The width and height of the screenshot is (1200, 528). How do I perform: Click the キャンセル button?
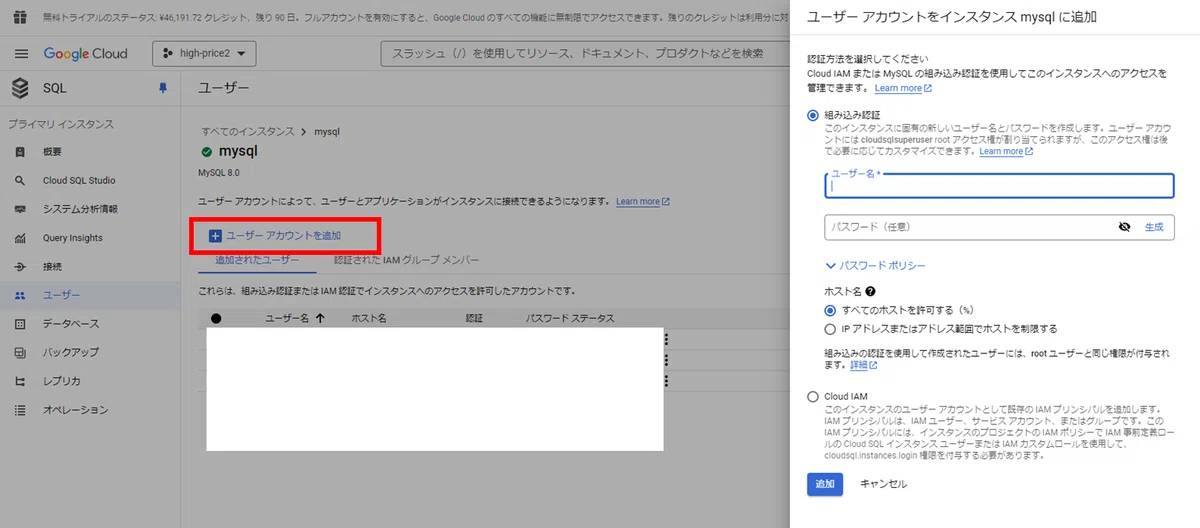point(883,484)
